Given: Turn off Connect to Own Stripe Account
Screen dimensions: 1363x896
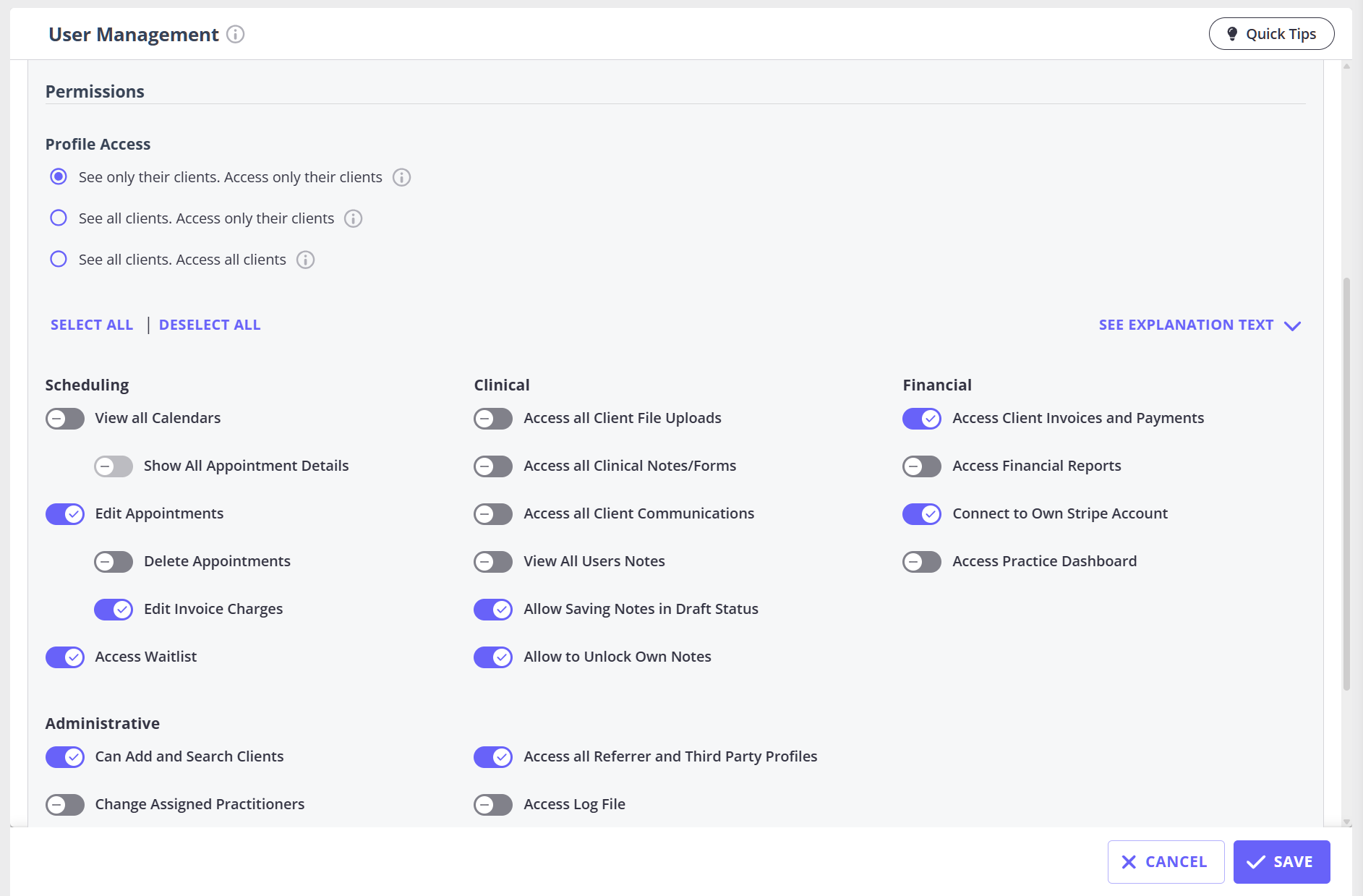Looking at the screenshot, I should (921, 514).
